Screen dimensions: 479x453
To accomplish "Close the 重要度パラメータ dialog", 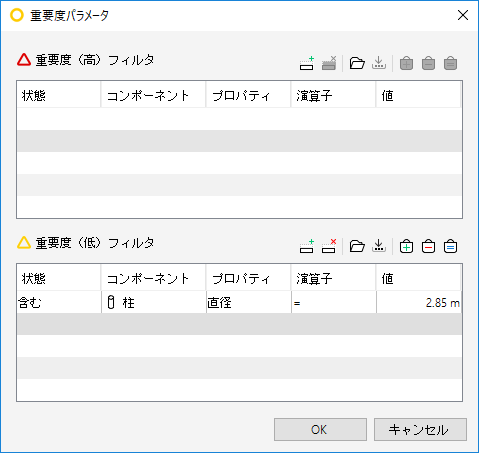I will click(463, 15).
